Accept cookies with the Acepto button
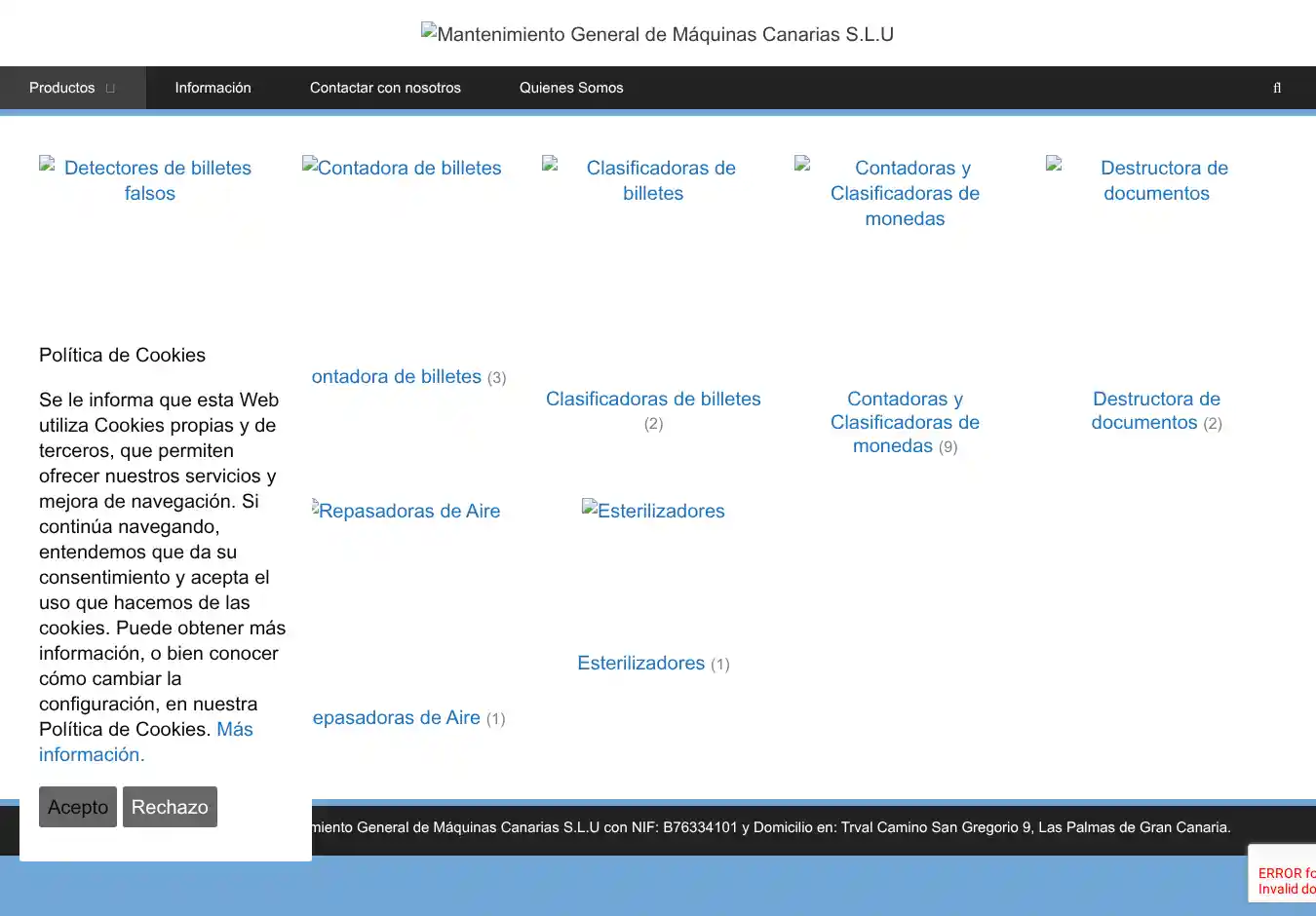 (x=78, y=807)
